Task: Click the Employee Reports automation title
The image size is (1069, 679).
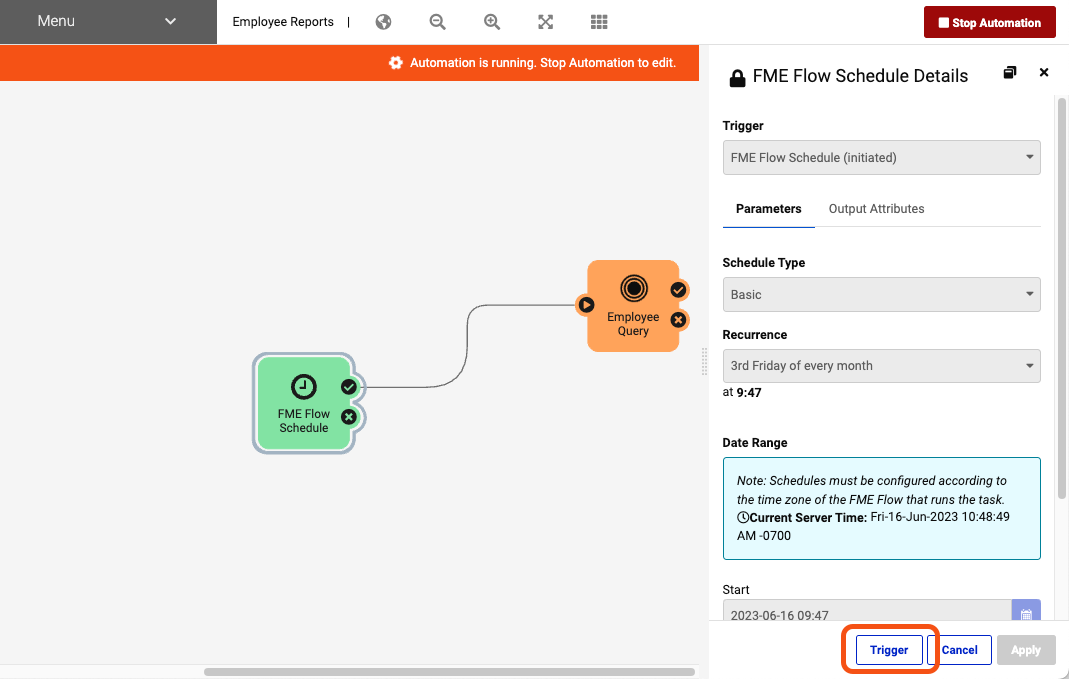Action: click(283, 22)
